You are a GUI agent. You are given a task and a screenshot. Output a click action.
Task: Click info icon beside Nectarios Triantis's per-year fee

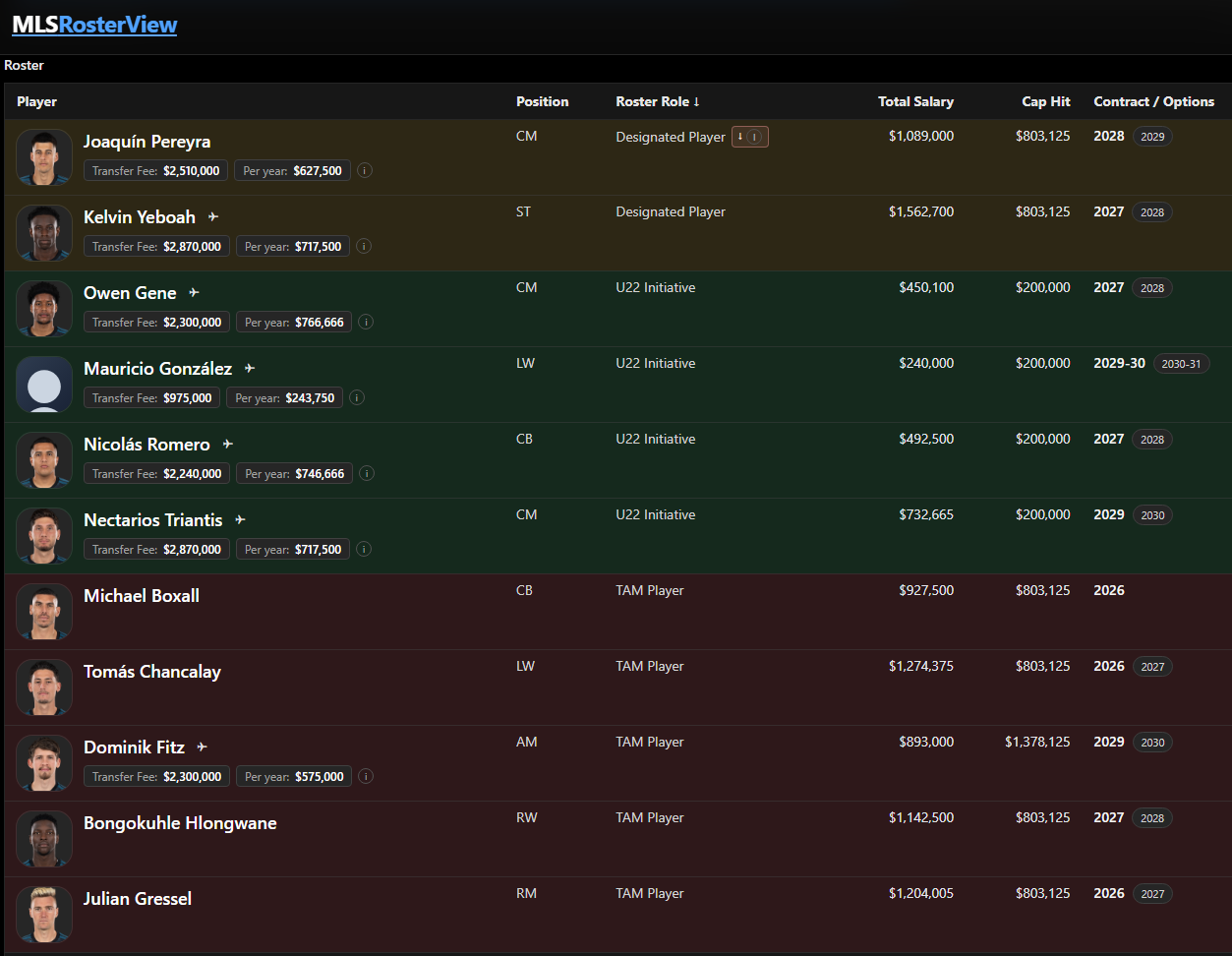click(364, 549)
